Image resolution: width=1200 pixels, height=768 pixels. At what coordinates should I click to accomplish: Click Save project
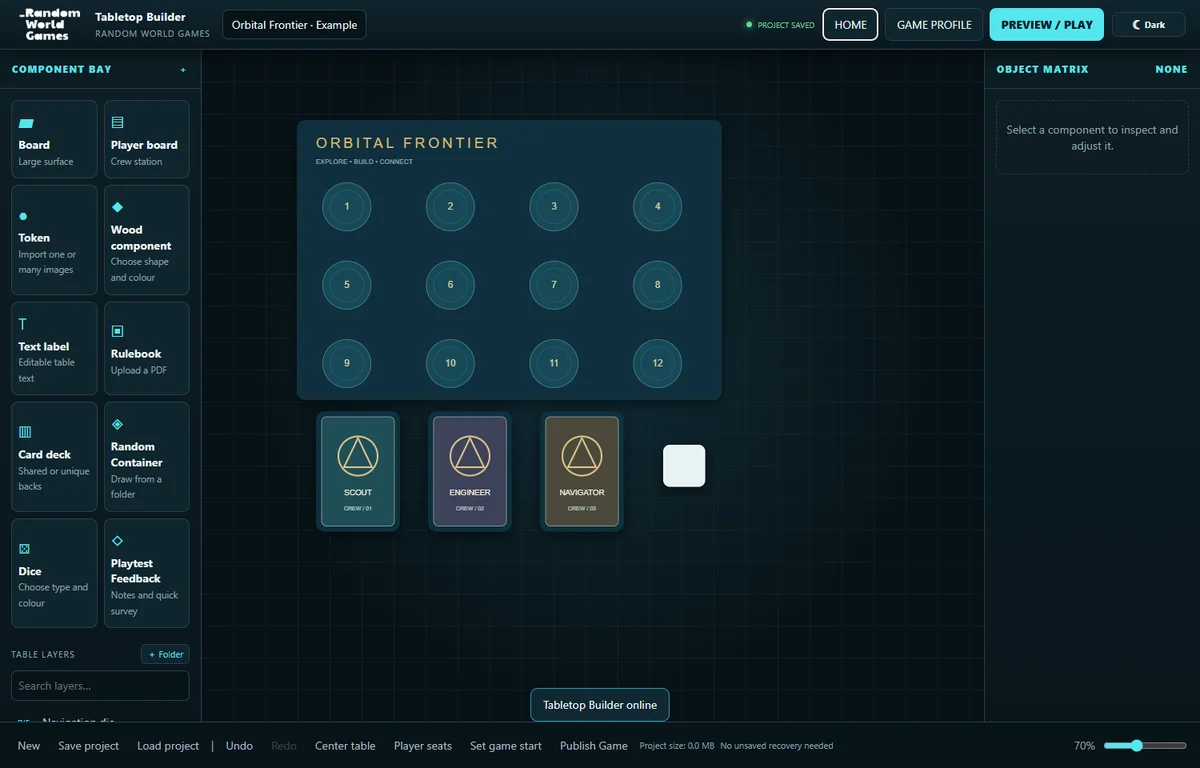pos(88,746)
